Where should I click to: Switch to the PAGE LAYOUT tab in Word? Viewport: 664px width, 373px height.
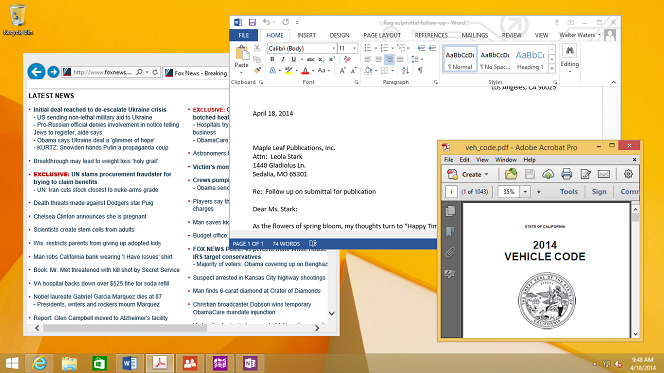(382, 35)
